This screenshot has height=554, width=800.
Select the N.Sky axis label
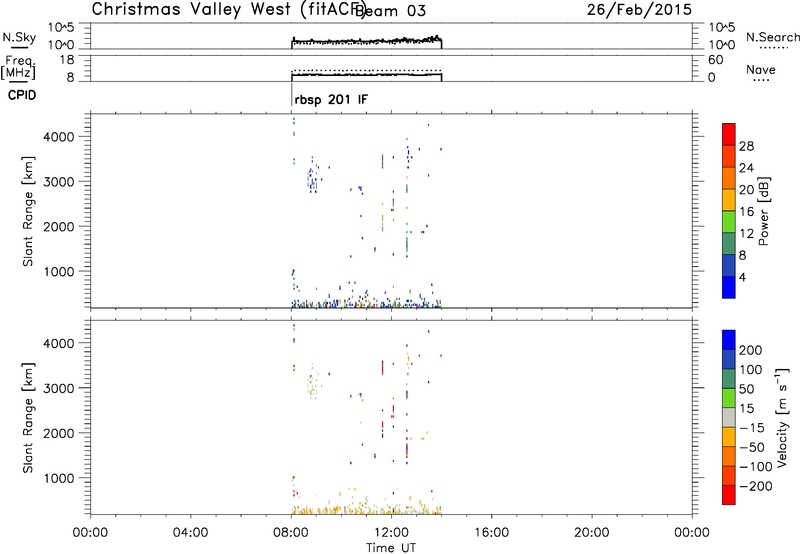(x=19, y=37)
